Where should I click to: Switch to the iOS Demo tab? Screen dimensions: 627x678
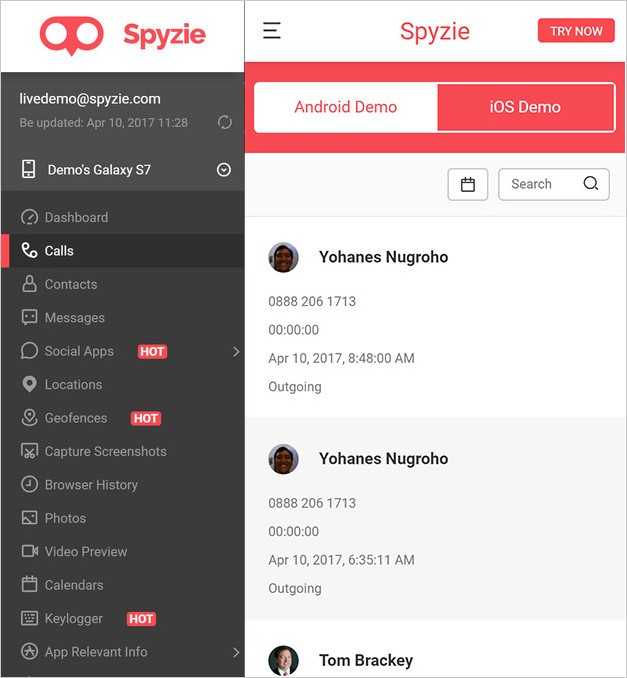coord(525,107)
